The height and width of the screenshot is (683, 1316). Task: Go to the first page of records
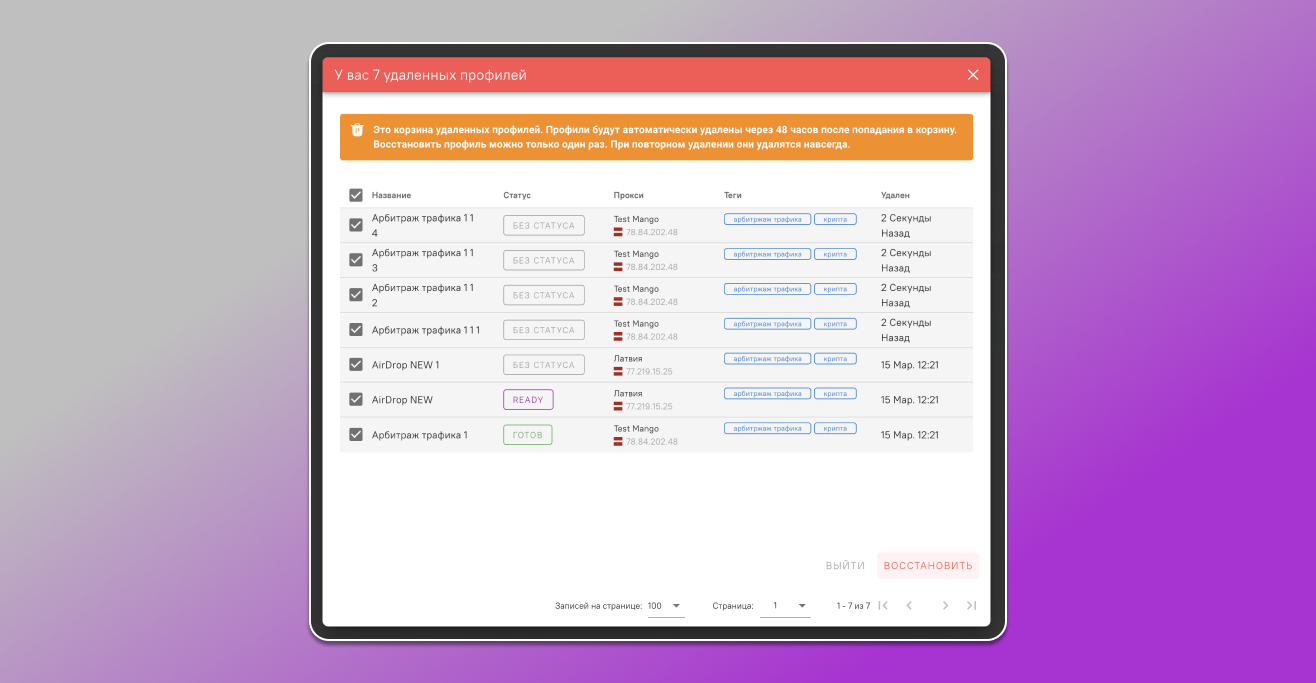pyautogui.click(x=883, y=606)
